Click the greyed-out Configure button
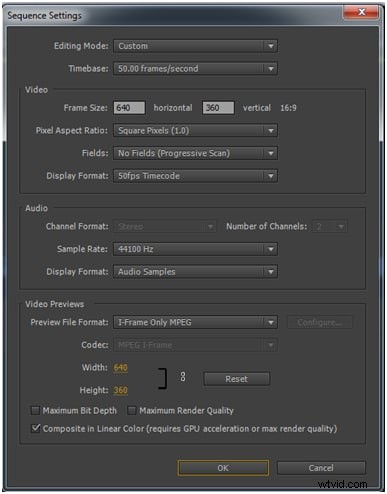 pos(319,322)
